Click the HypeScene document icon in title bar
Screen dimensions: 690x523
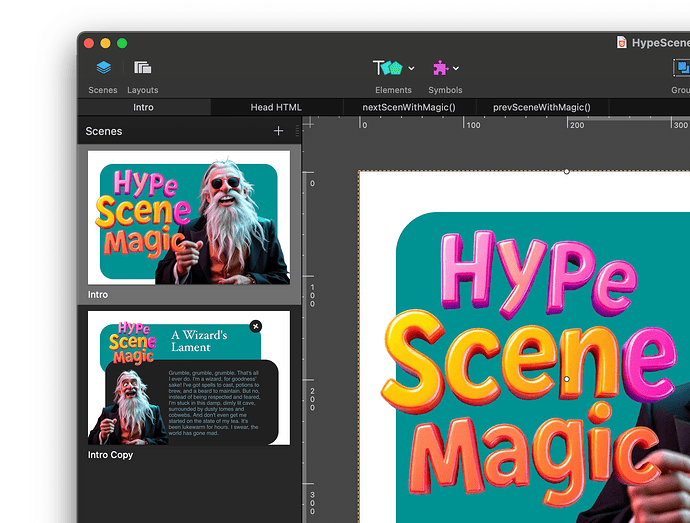[x=621, y=42]
